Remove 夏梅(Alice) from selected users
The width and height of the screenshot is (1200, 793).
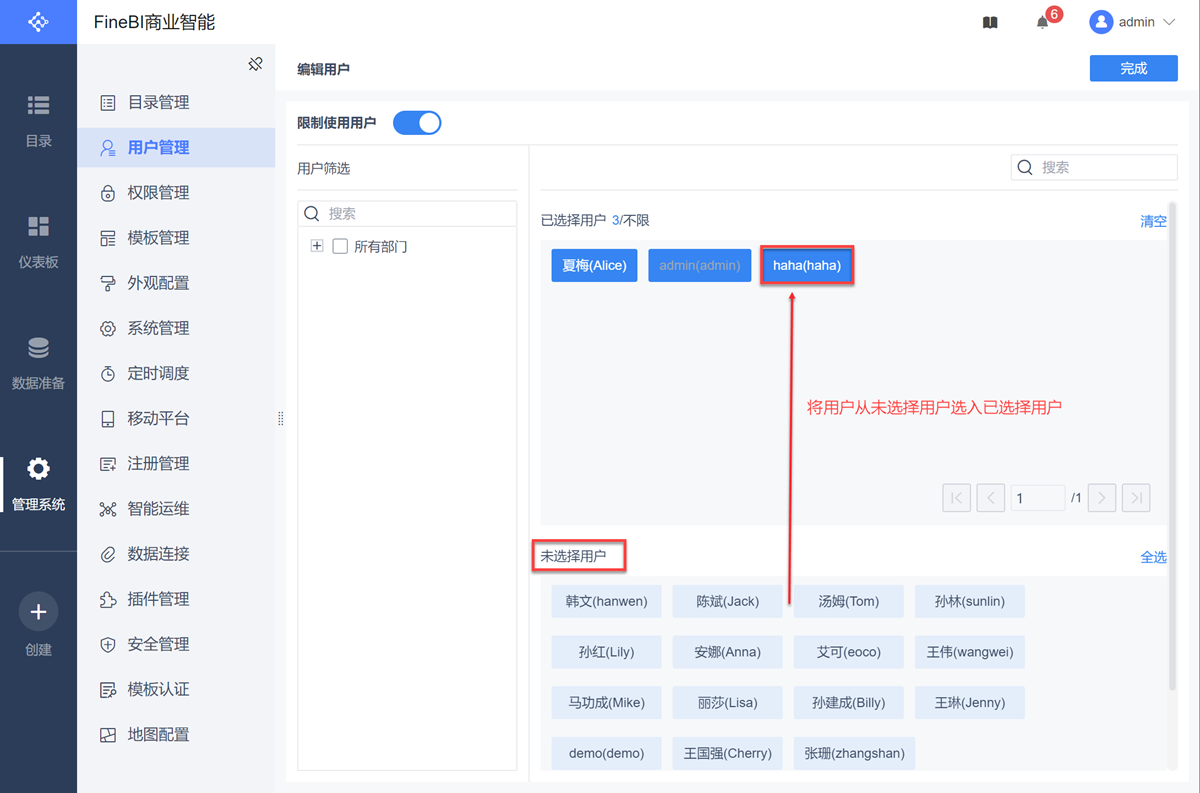click(594, 266)
